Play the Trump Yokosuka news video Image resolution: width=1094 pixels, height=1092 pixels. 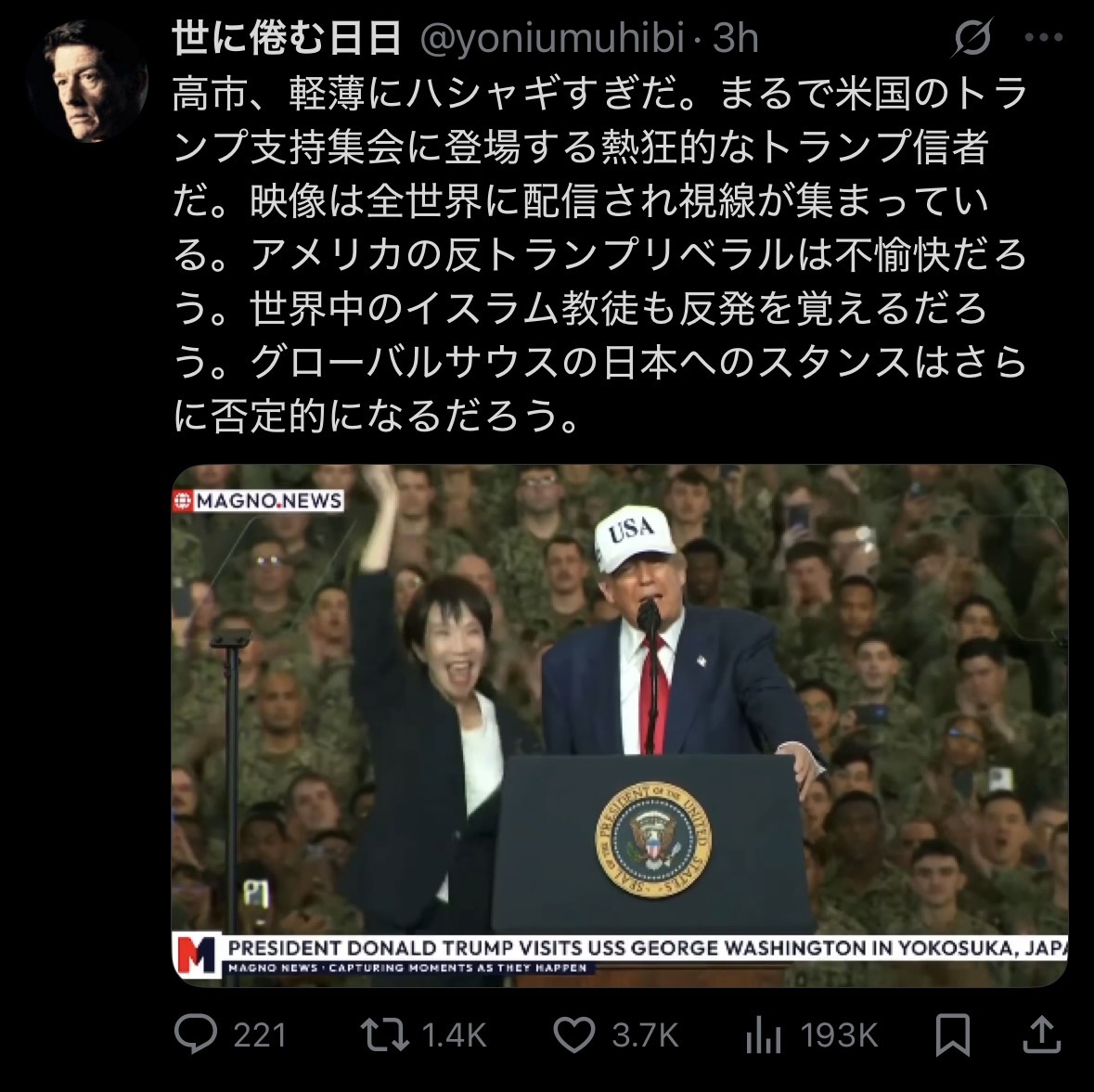point(620,726)
